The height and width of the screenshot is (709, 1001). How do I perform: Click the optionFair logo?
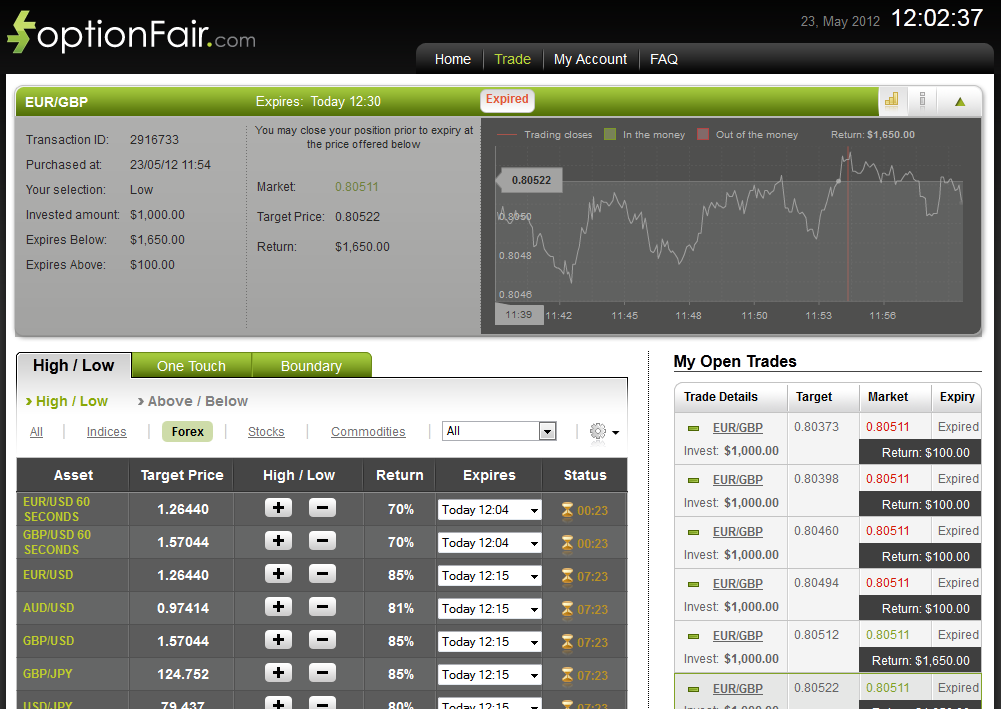130,32
